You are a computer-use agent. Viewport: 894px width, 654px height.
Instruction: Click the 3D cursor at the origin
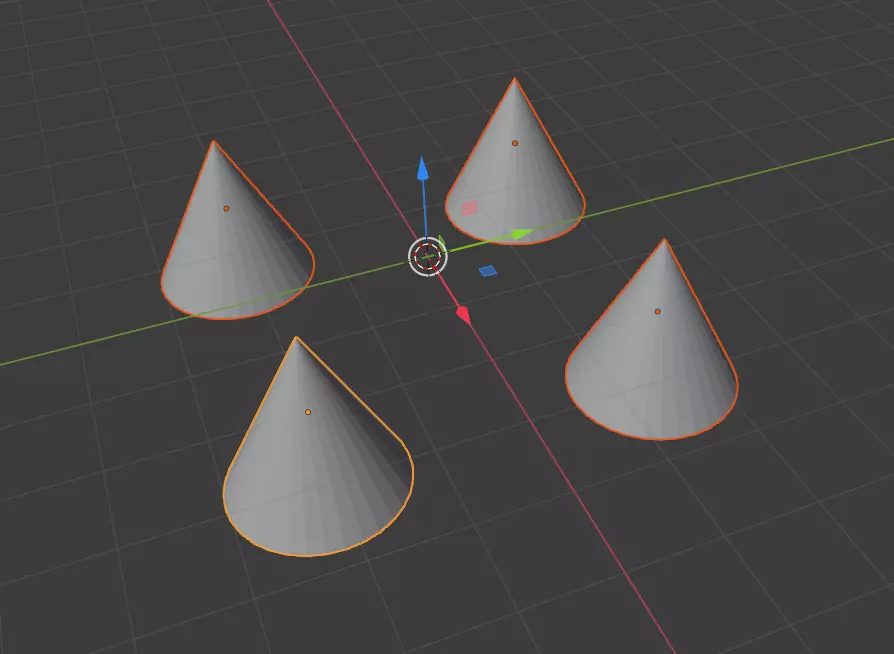428,257
